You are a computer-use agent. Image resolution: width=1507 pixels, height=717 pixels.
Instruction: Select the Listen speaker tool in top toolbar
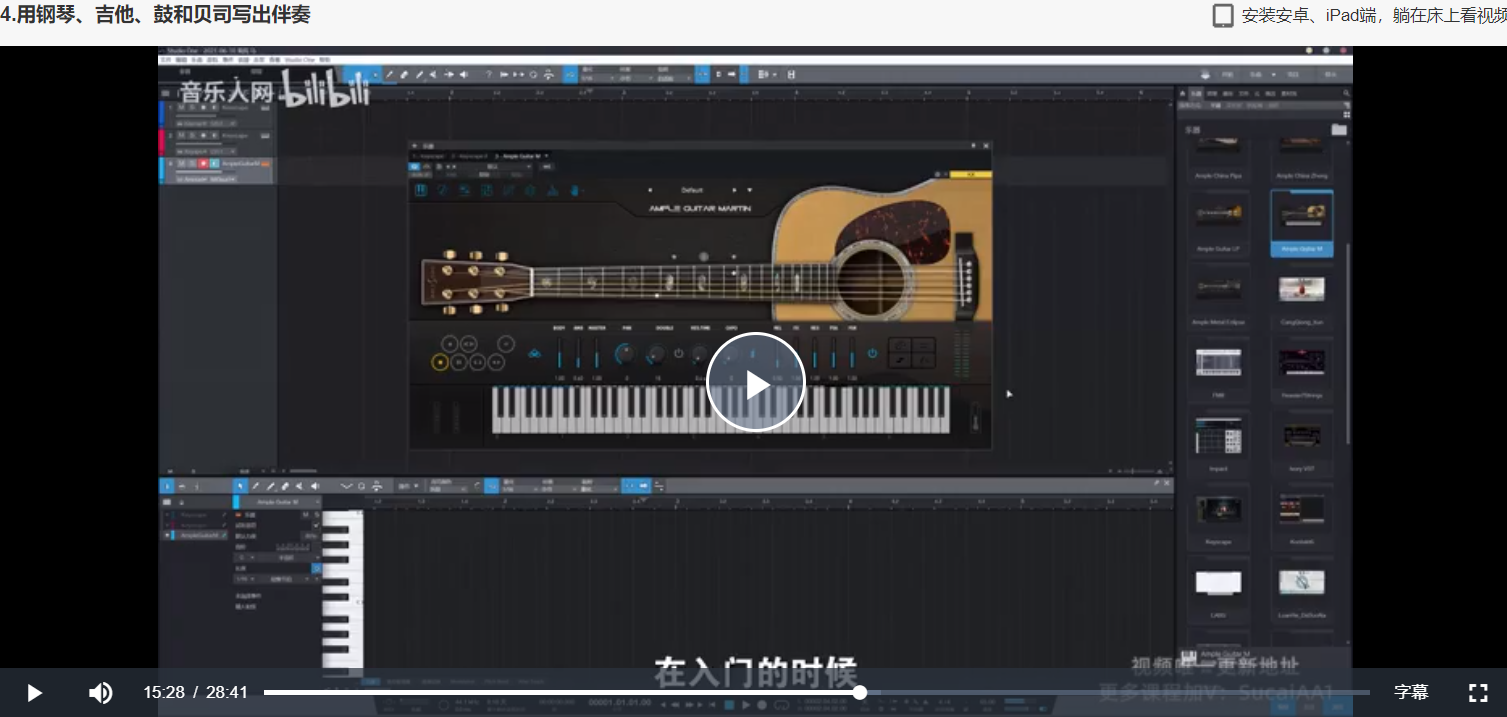[x=464, y=75]
